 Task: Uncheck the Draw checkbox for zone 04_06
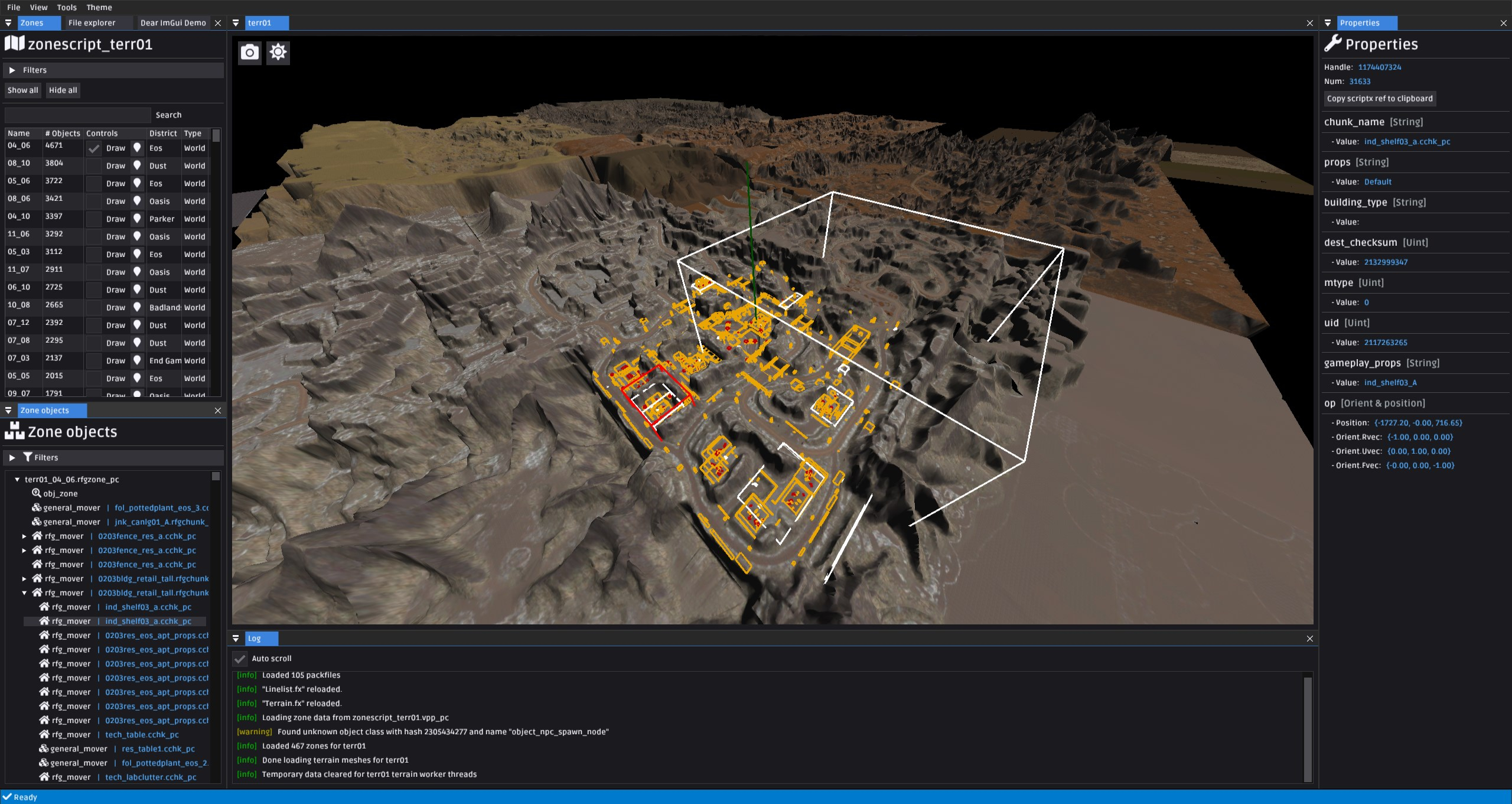[x=94, y=148]
